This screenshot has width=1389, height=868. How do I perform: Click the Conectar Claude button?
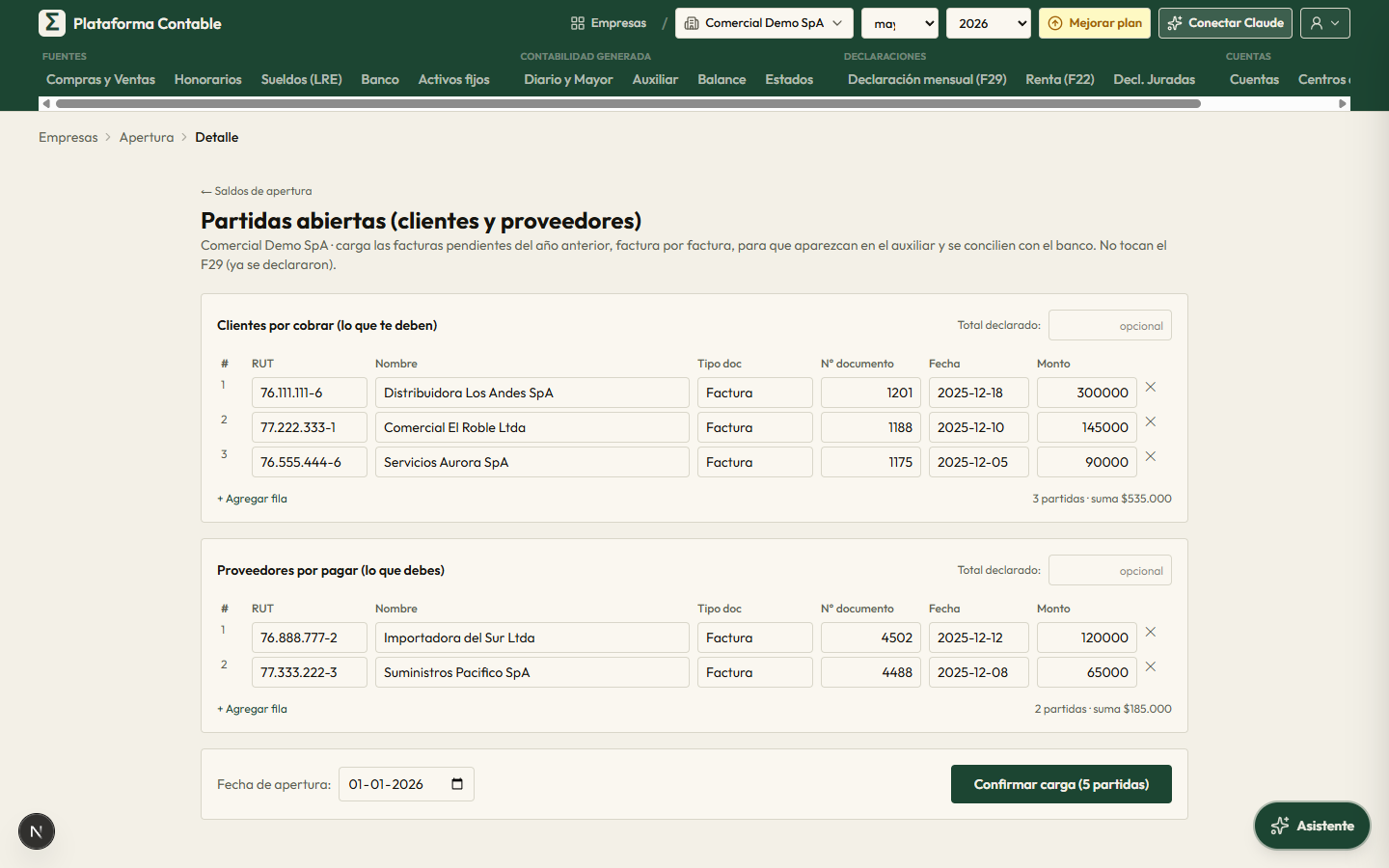pyautogui.click(x=1225, y=23)
